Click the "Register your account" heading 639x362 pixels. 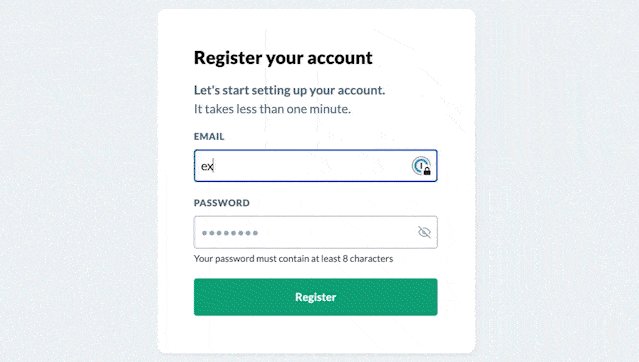(283, 58)
